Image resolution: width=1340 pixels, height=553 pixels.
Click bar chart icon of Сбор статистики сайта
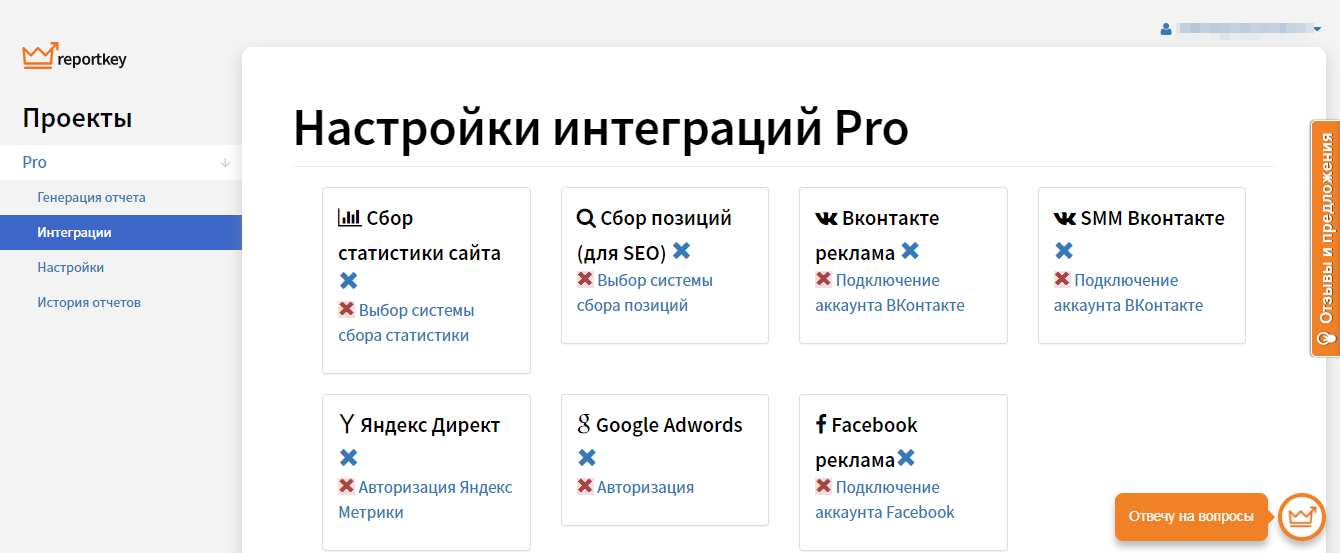[x=349, y=217]
